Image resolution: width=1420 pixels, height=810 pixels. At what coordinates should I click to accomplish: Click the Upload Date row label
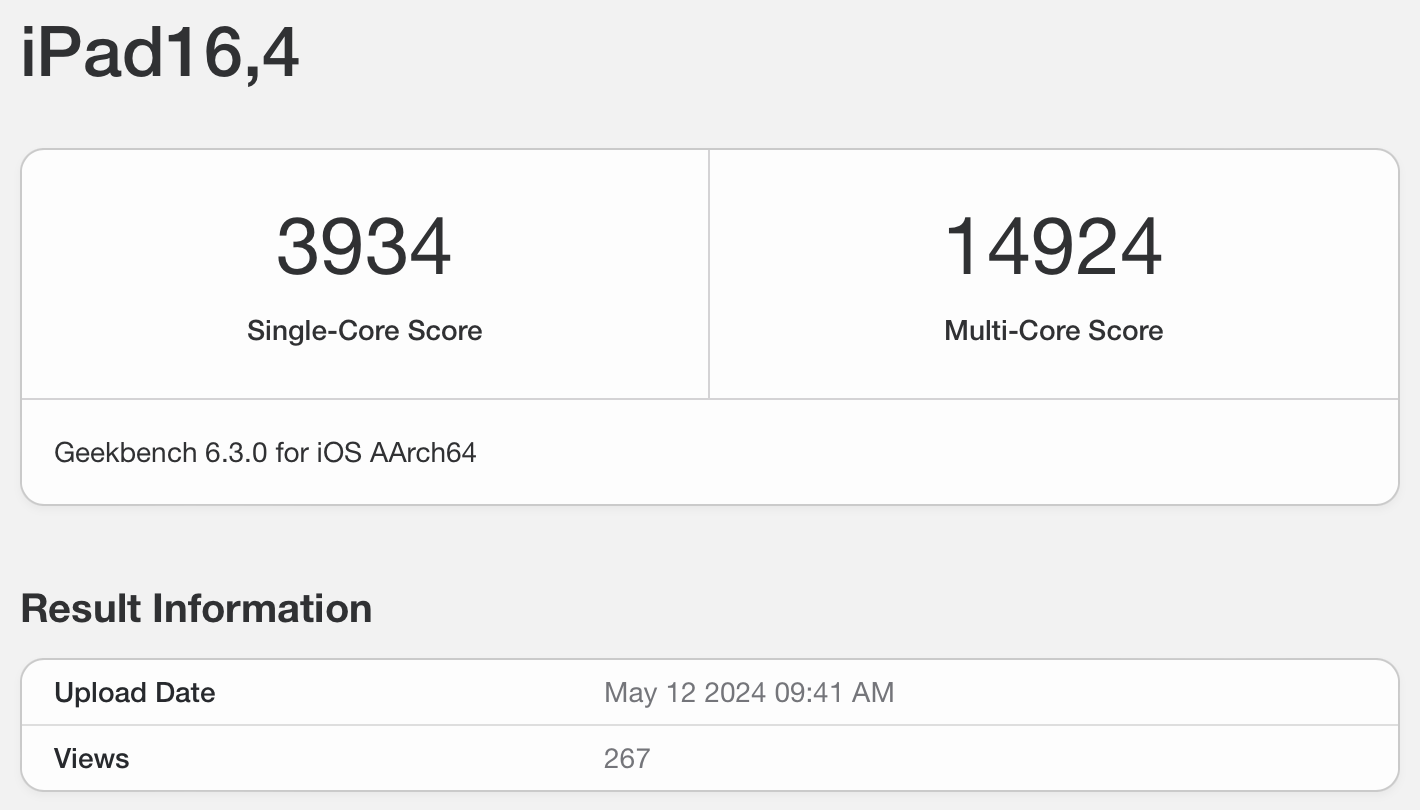click(x=135, y=692)
